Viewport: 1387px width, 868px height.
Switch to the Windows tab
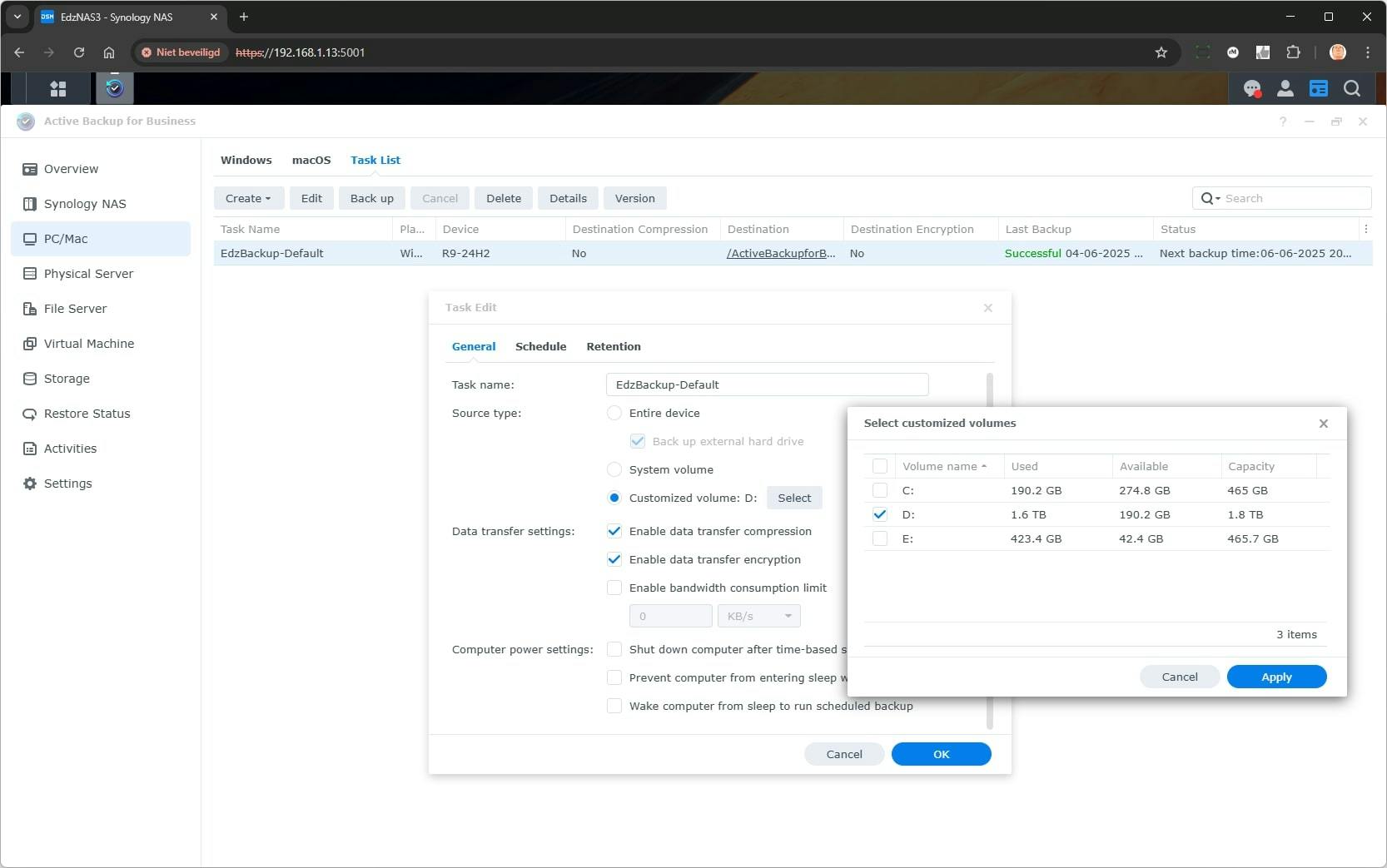tap(246, 160)
